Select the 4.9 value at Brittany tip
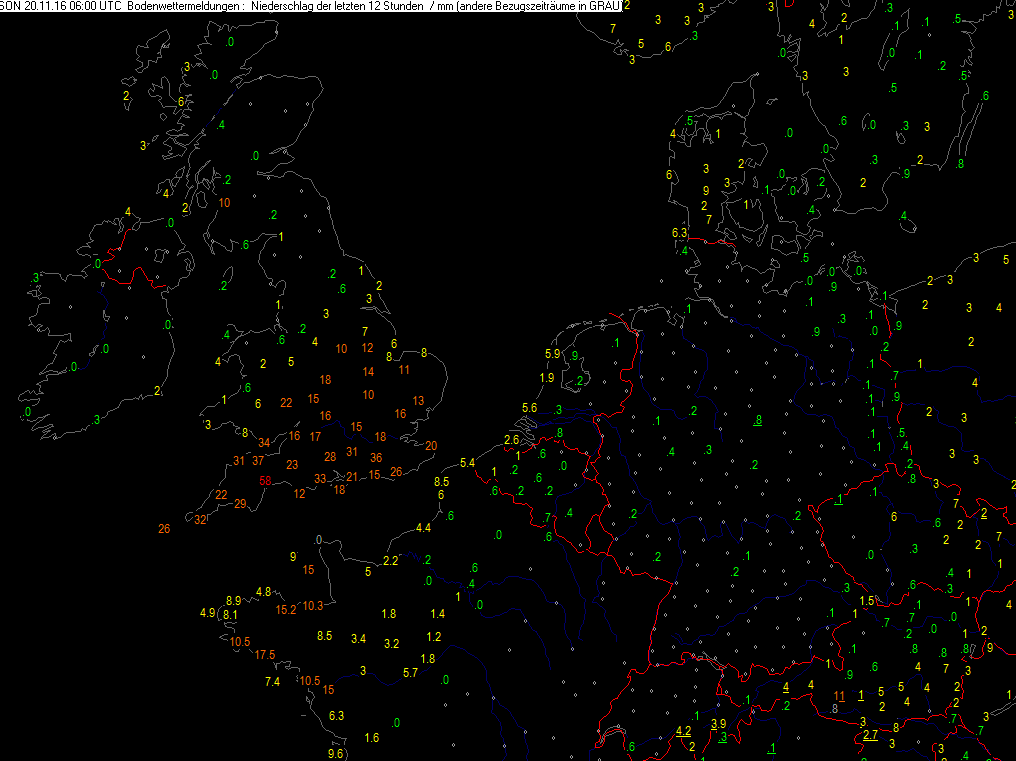Viewport: 1016px width, 761px height. pyautogui.click(x=207, y=613)
